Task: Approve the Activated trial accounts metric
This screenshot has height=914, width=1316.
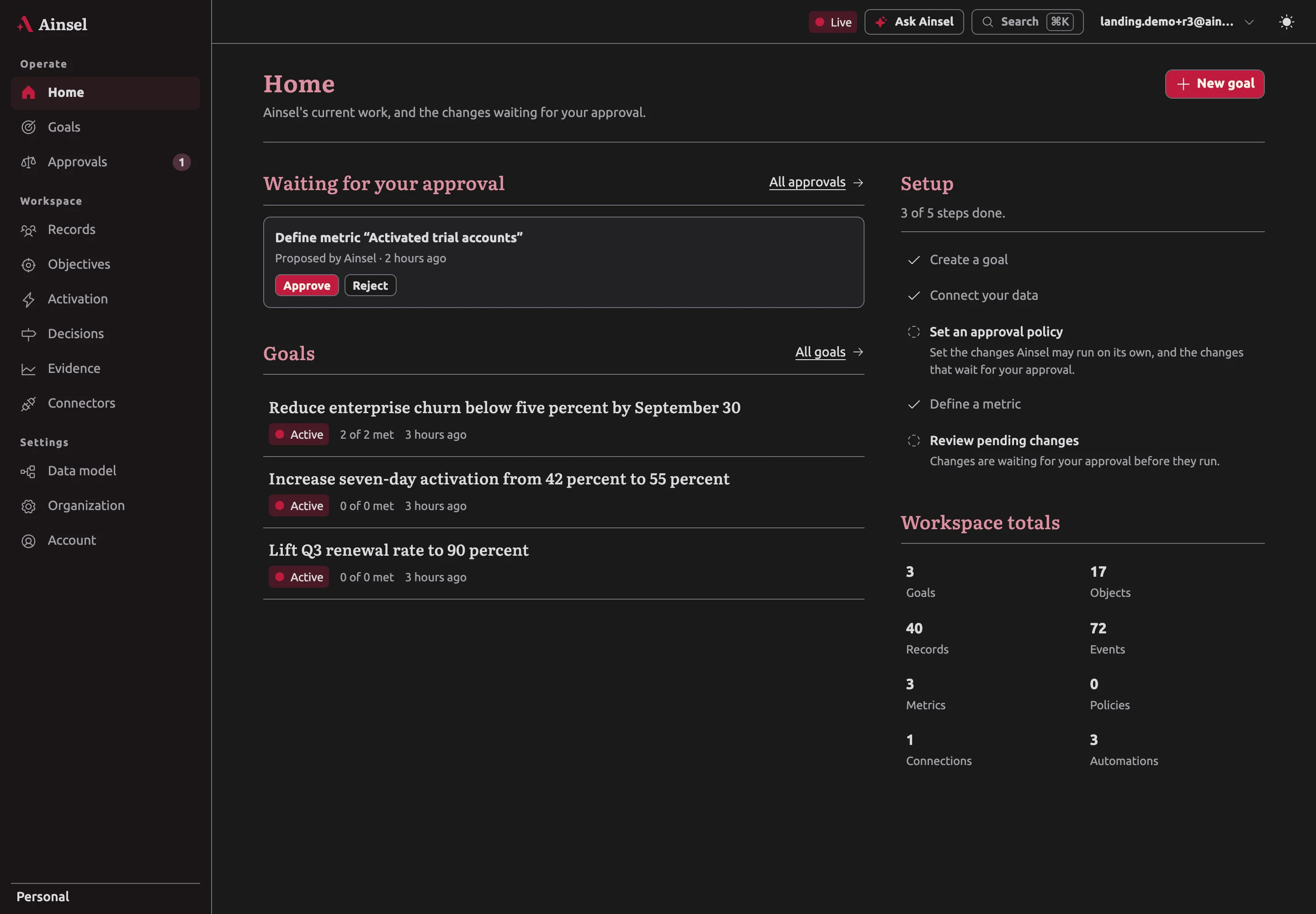Action: (307, 285)
